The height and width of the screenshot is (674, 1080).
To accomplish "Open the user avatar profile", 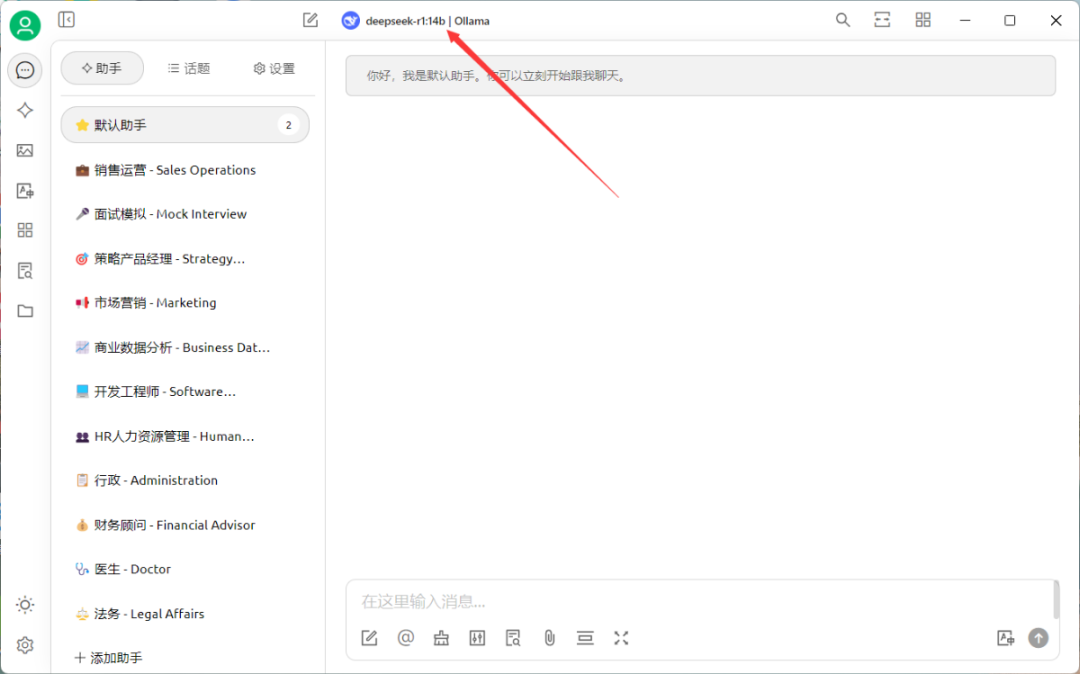I will (x=25, y=25).
